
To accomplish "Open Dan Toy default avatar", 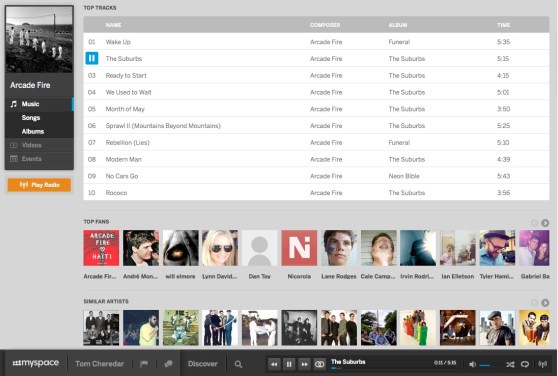I will click(259, 248).
